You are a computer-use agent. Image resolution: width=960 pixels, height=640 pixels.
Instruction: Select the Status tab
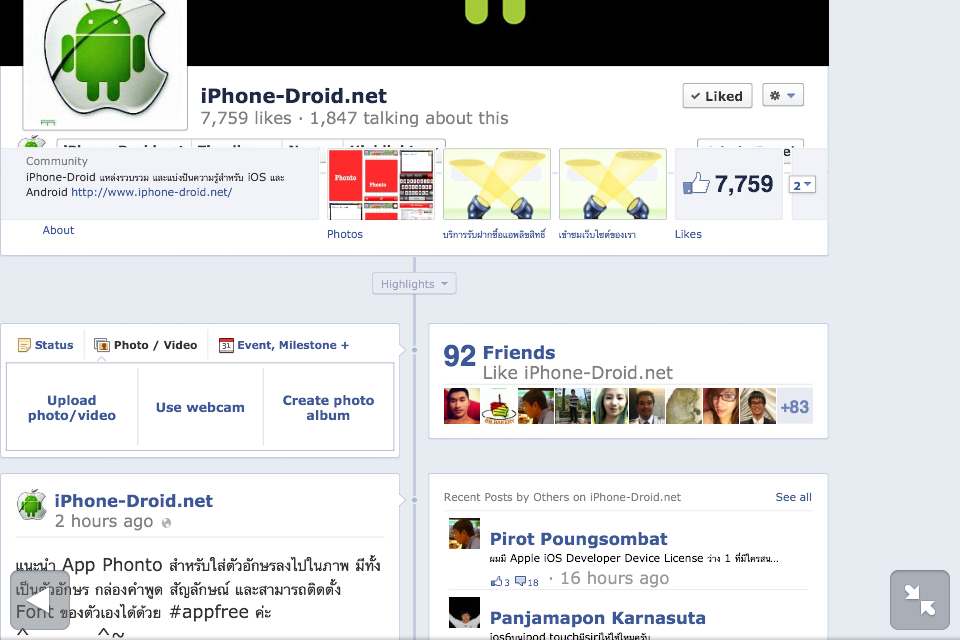pos(46,345)
